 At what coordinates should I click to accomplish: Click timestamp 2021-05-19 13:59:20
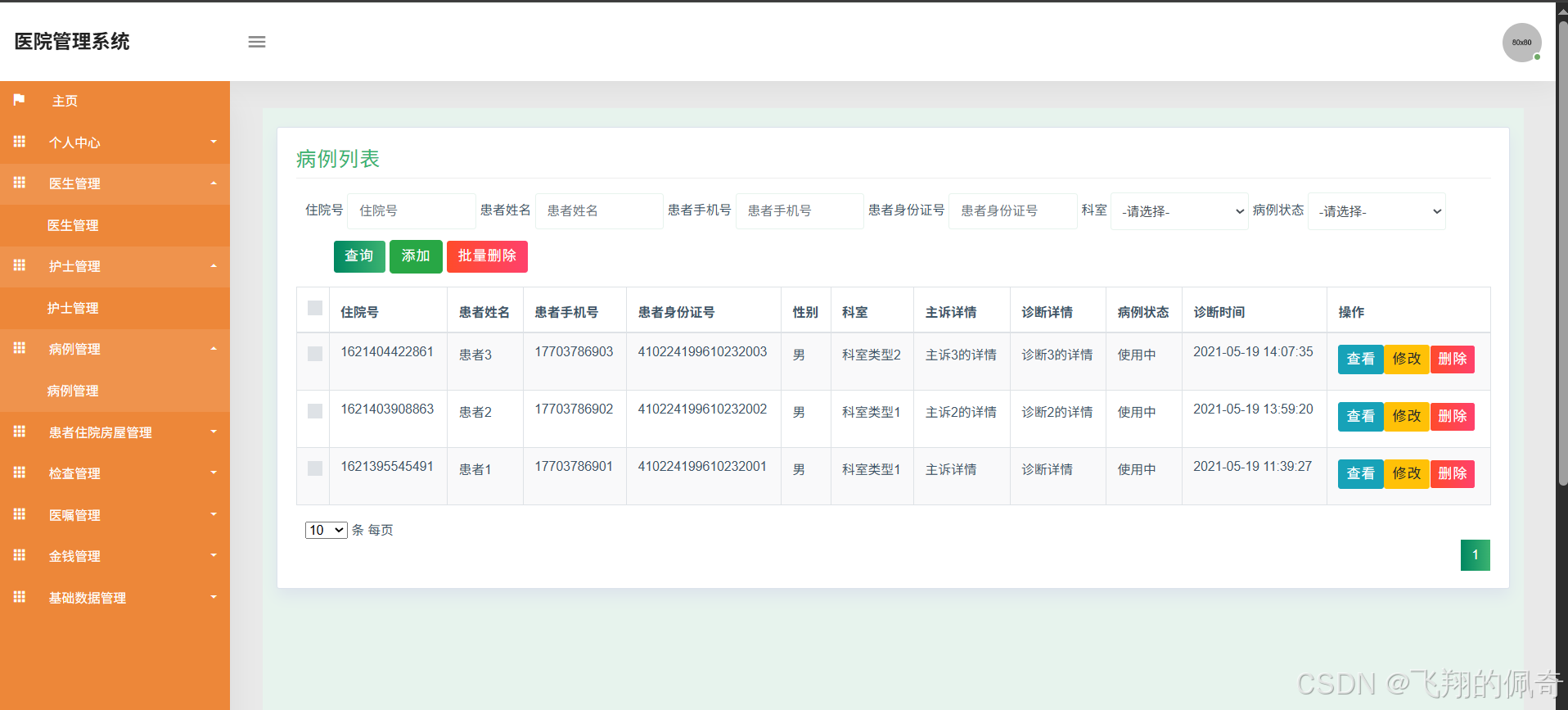point(1253,409)
